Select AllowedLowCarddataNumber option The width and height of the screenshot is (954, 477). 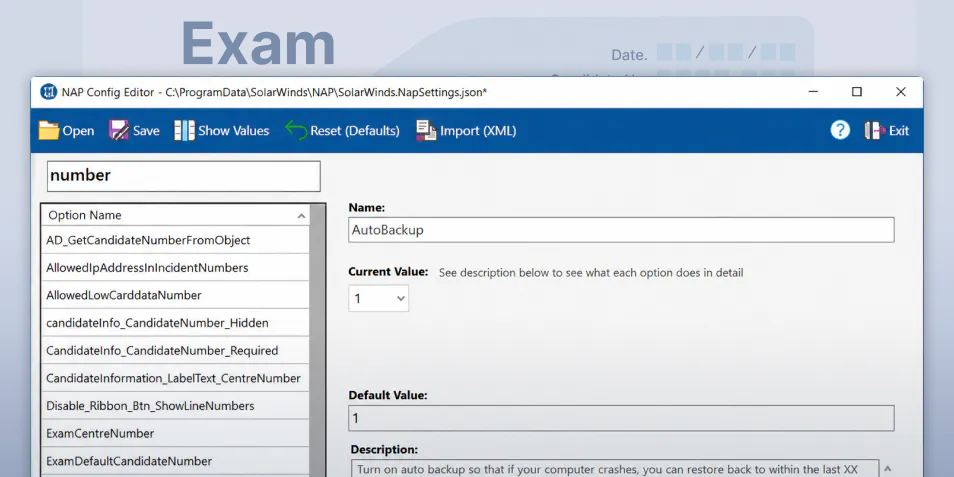175,295
